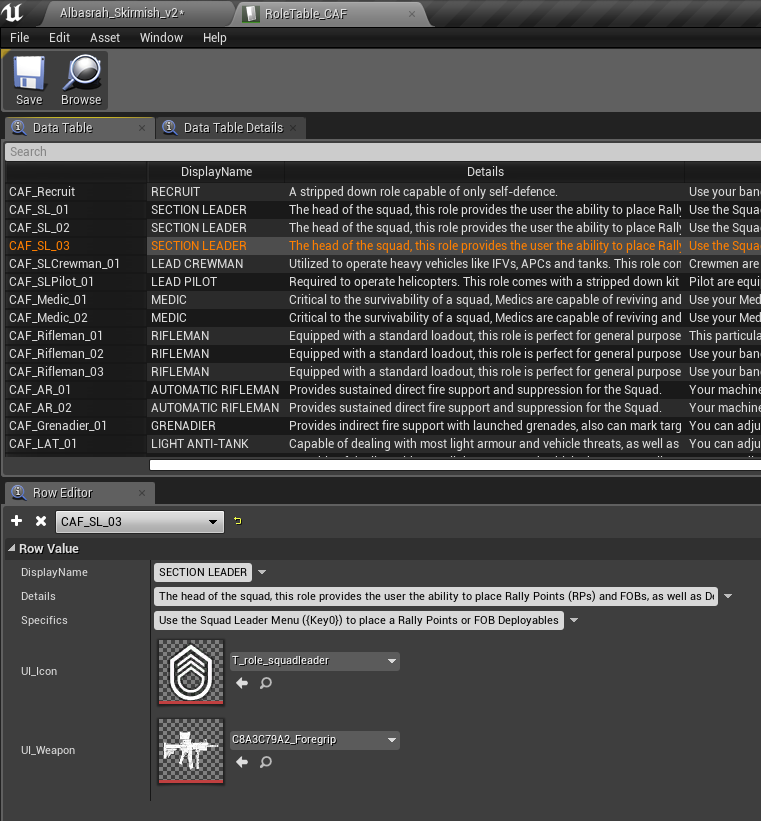761x821 pixels.
Task: Expand the DisplayName text options arrow
Action: pyautogui.click(x=262, y=572)
